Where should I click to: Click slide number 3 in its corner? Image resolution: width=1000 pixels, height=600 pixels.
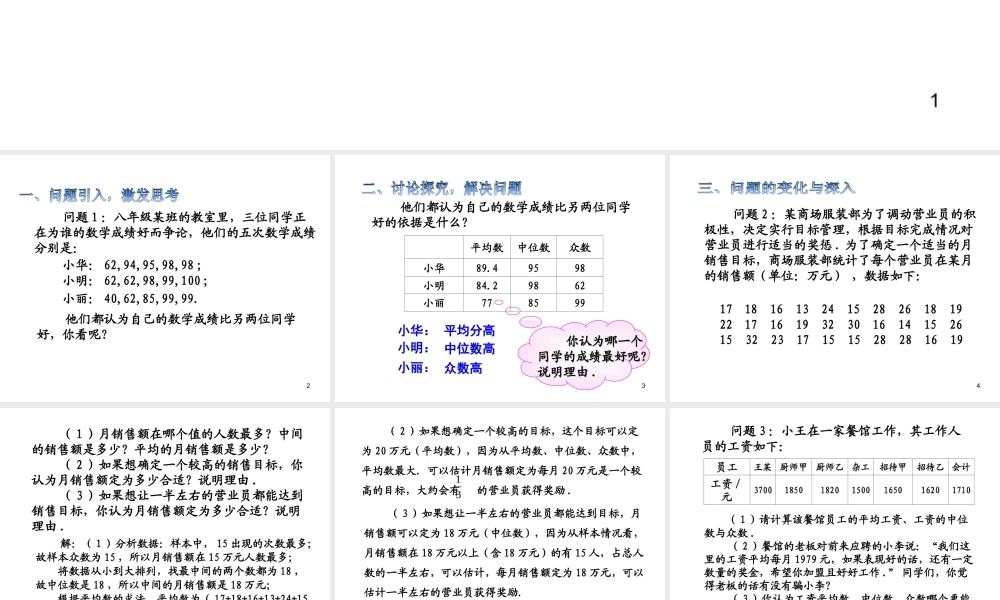(642, 384)
